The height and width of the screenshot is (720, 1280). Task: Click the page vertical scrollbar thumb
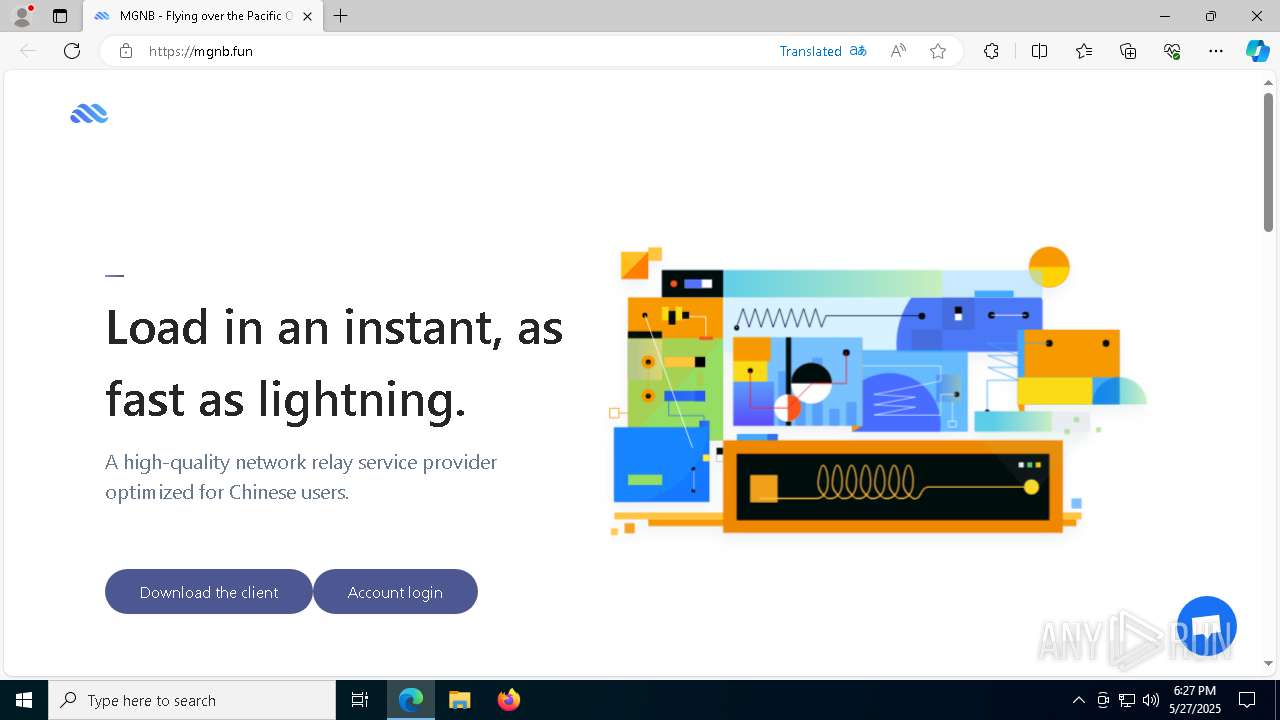click(1268, 162)
